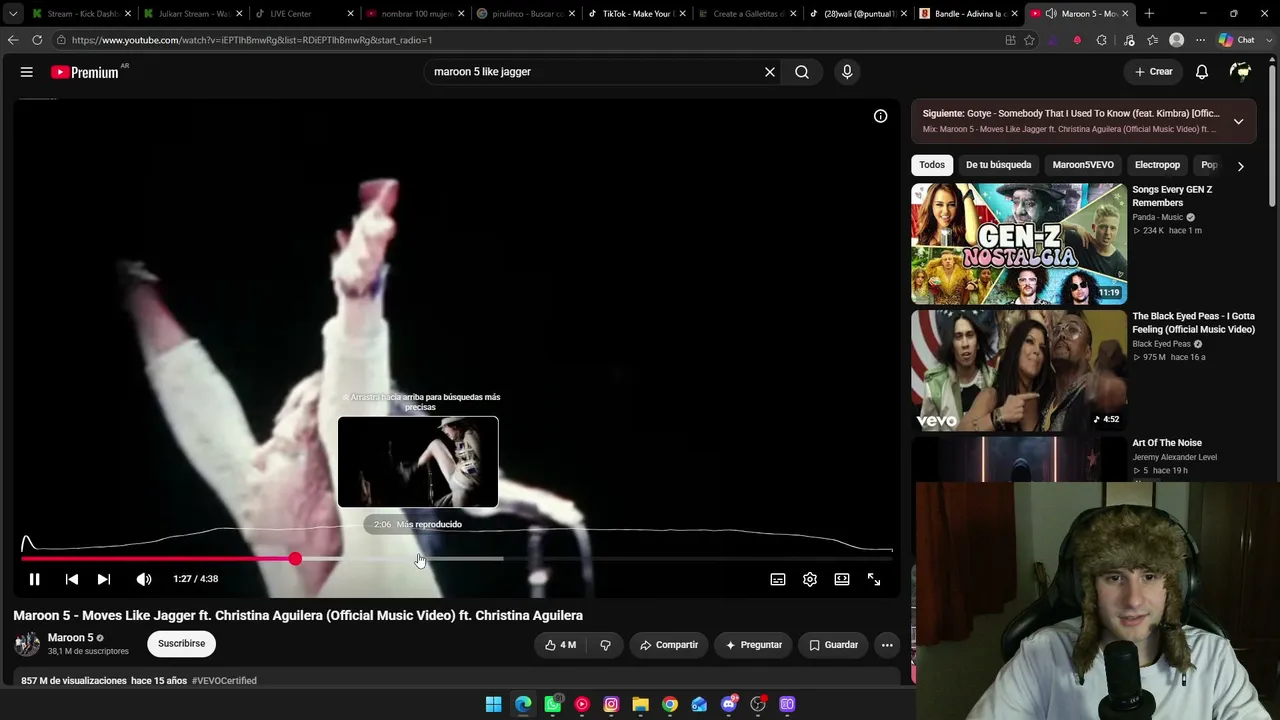Select the 'Electropop' filter chip
The width and height of the screenshot is (1280, 720).
tap(1157, 165)
